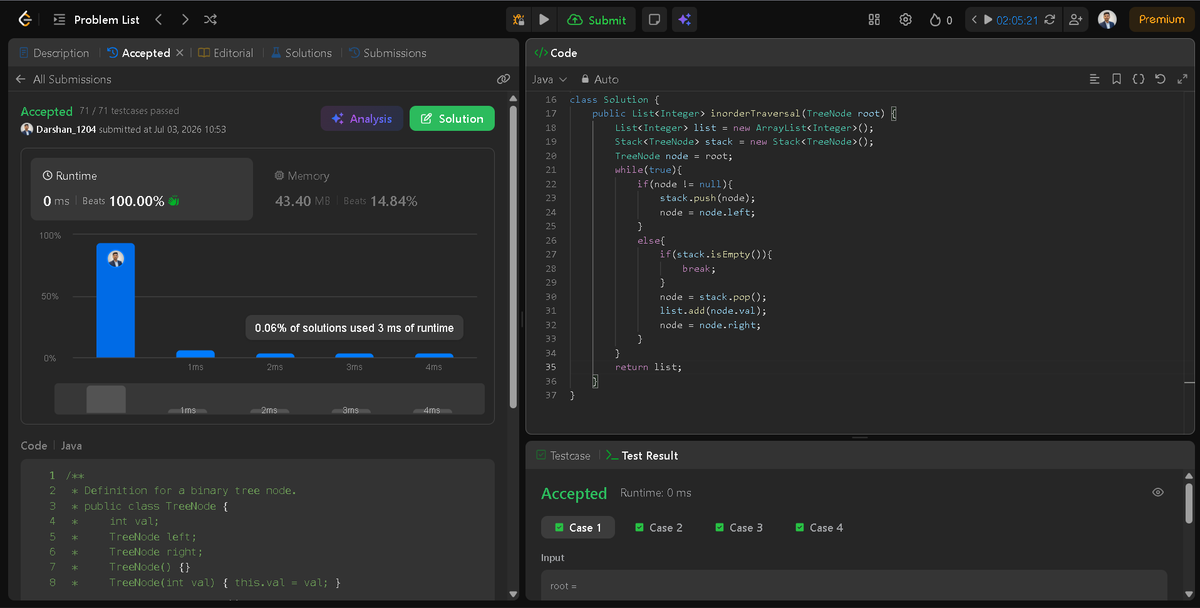Open the Premium subscription button
This screenshot has width=1200, height=608.
1161,19
